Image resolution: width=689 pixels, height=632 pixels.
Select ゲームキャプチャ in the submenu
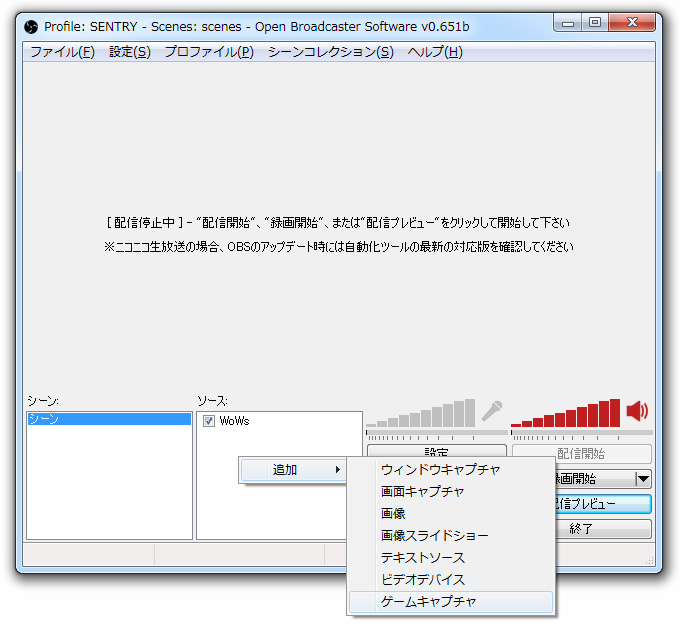[x=451, y=602]
